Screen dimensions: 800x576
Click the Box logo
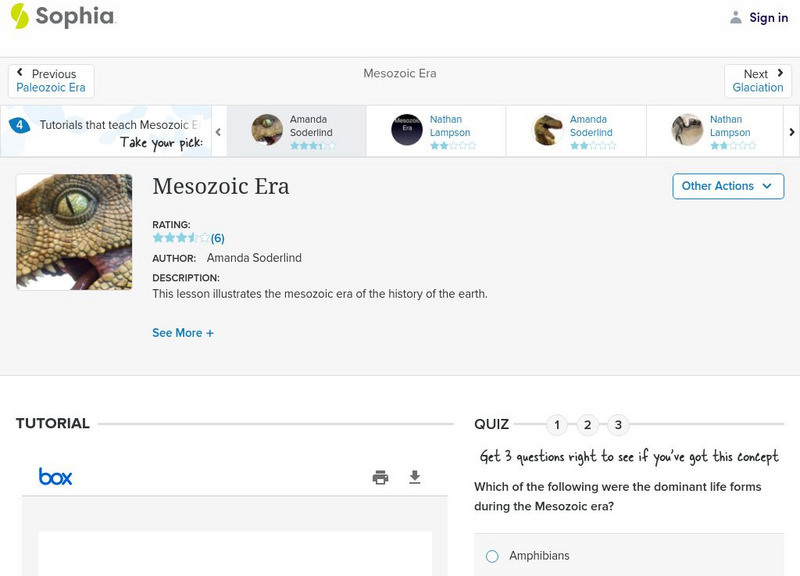click(x=55, y=477)
